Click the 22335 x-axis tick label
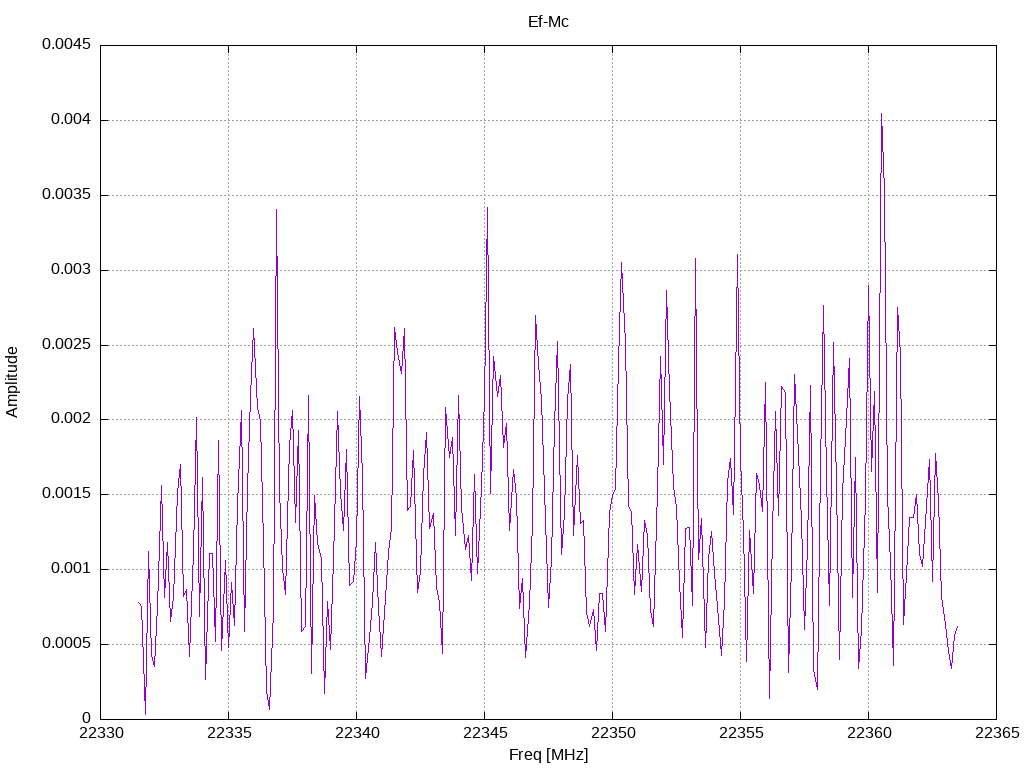 tap(229, 734)
